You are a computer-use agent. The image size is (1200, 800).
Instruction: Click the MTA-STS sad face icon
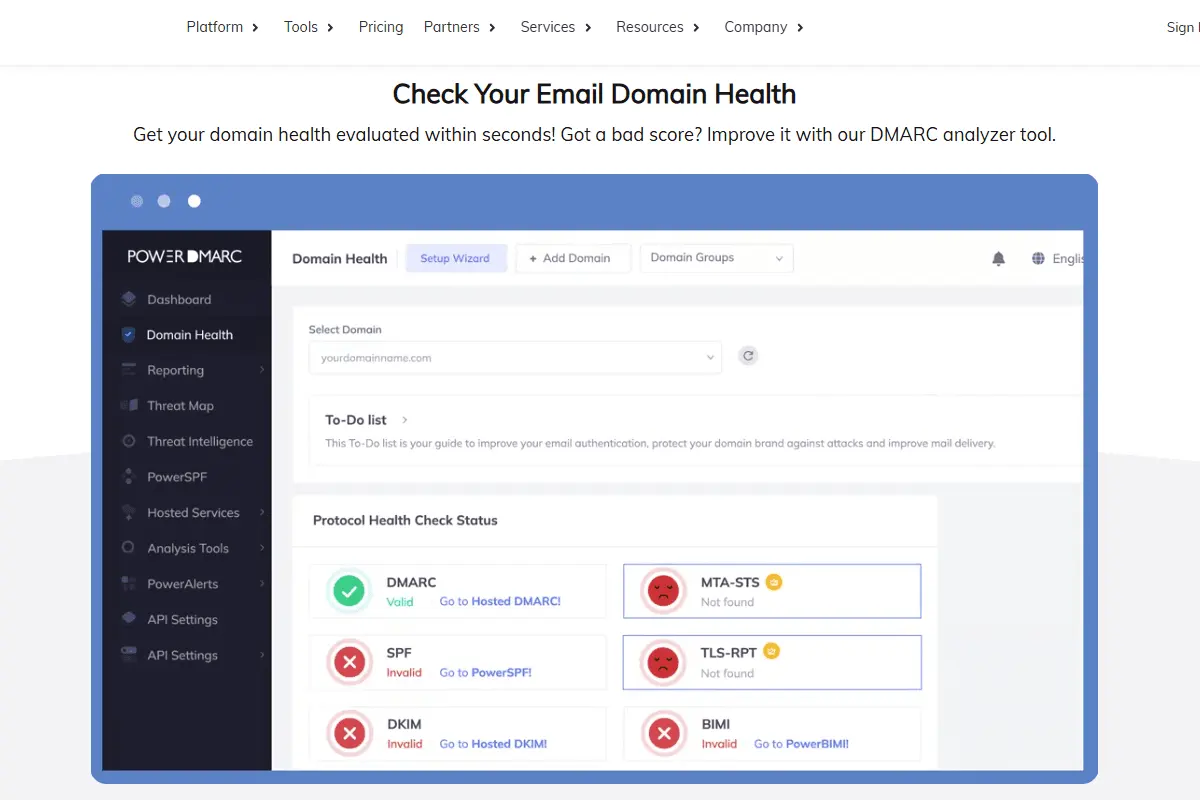[x=663, y=591]
